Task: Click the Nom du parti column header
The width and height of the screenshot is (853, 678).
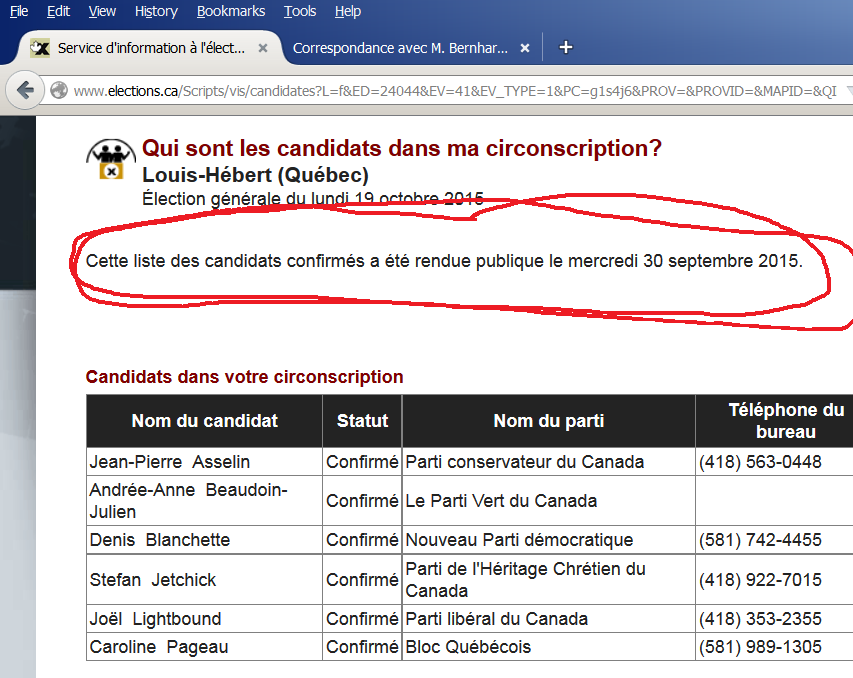Action: pos(548,420)
